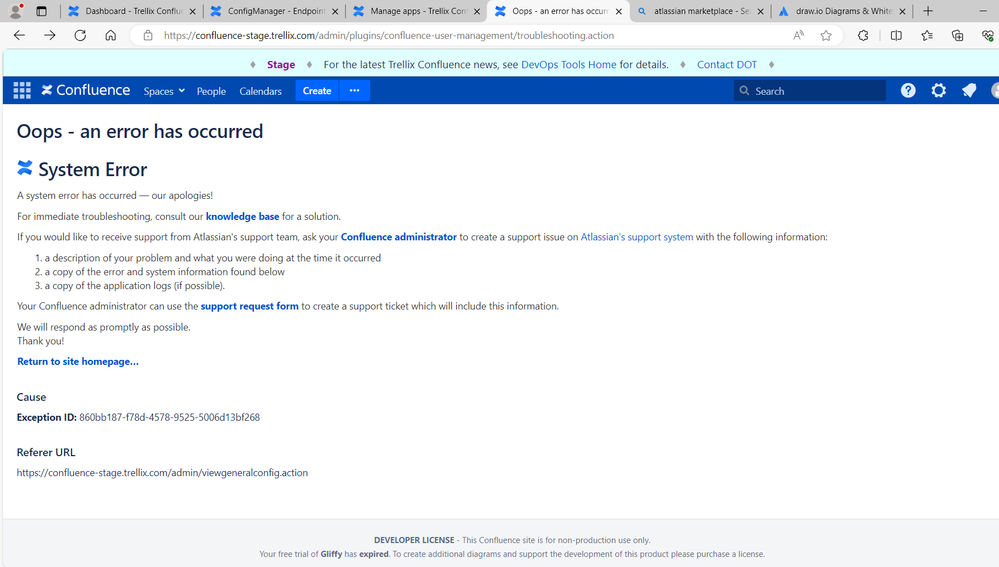Click the browser address bar URL
This screenshot has width=999, height=567.
tap(389, 36)
